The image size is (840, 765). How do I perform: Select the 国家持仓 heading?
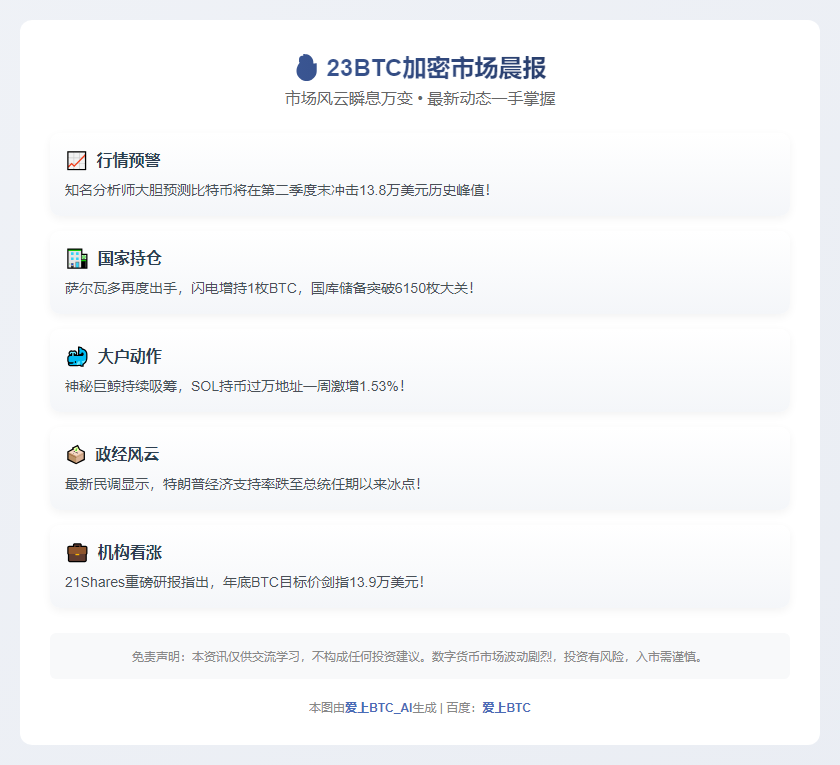point(129,258)
